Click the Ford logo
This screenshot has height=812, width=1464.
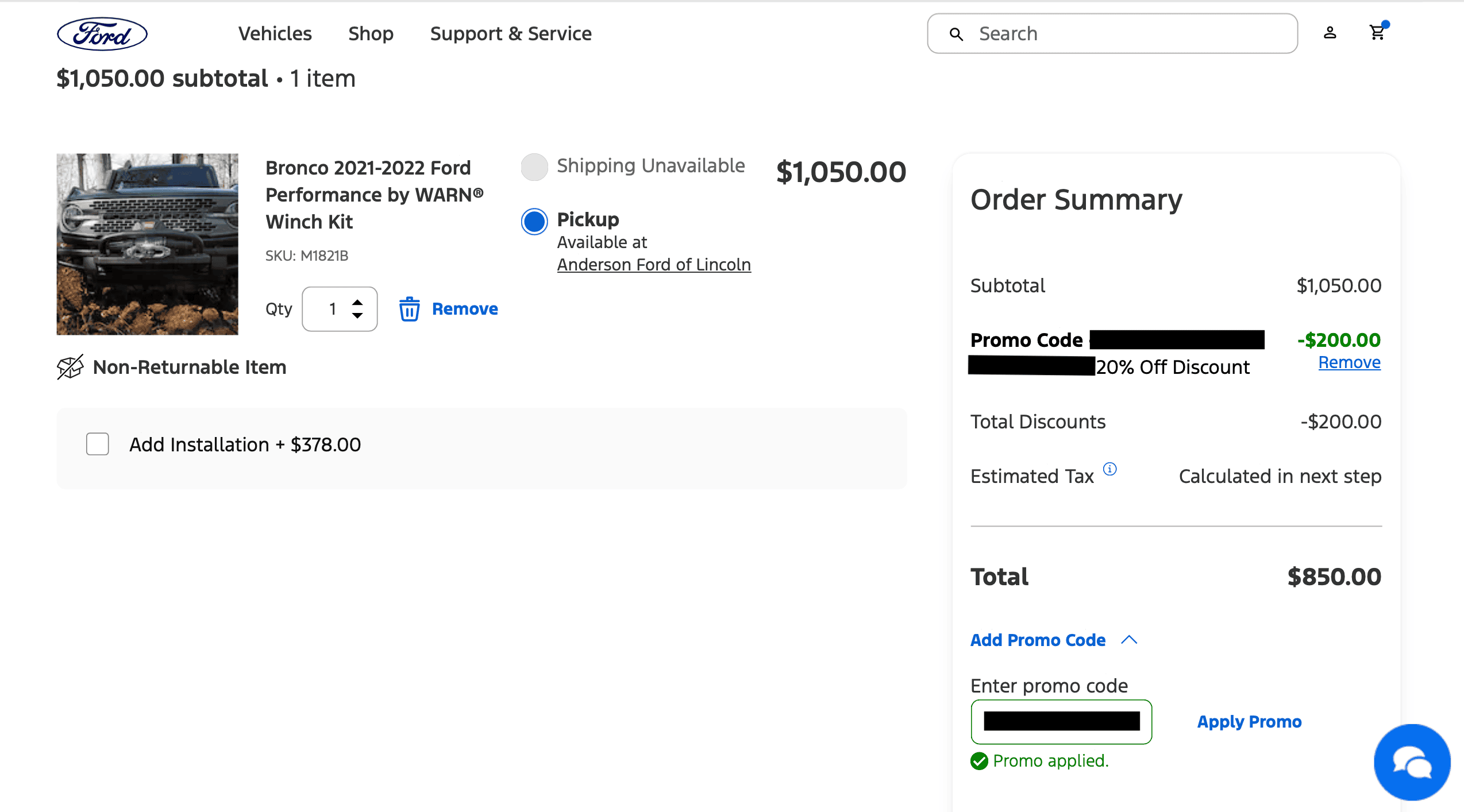[x=102, y=34]
